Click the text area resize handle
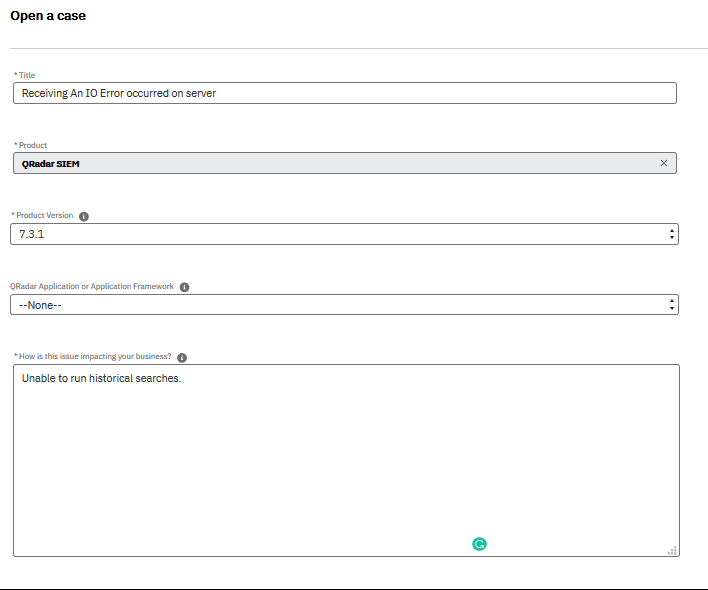Screen dimensions: 708x590 672,550
